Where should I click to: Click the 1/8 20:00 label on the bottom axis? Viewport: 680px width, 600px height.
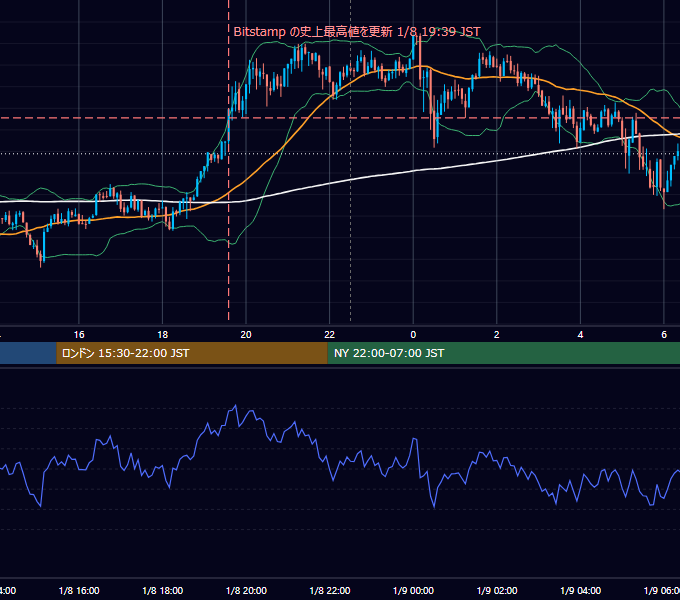[x=246, y=591]
